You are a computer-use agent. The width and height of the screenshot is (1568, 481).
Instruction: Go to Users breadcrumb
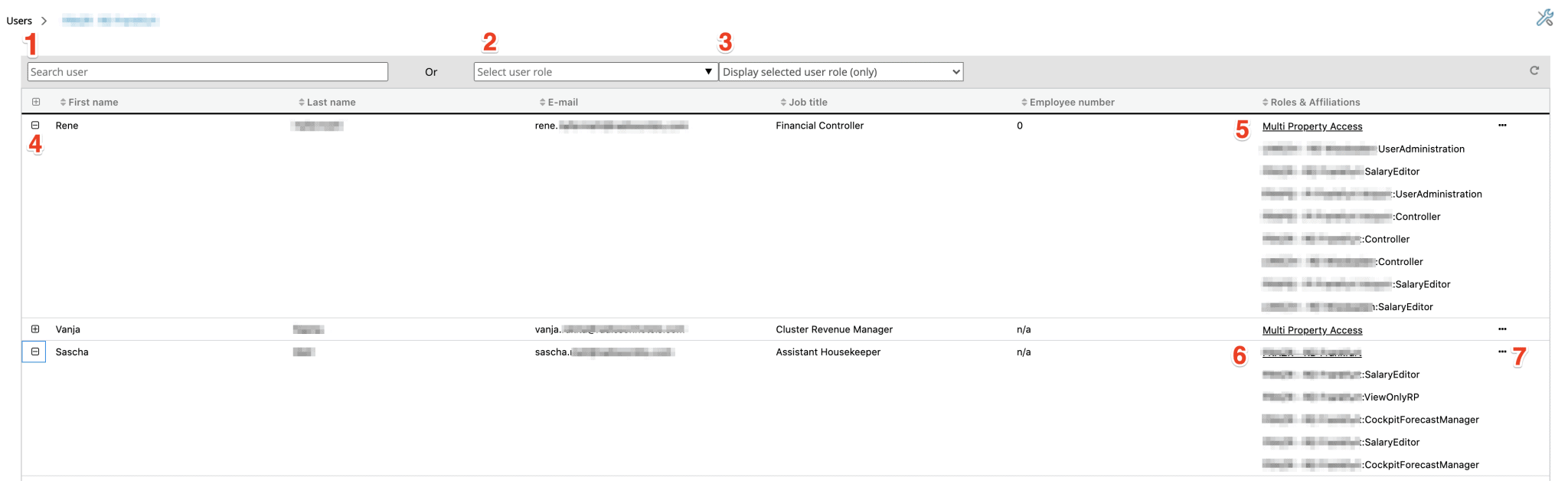coord(19,21)
